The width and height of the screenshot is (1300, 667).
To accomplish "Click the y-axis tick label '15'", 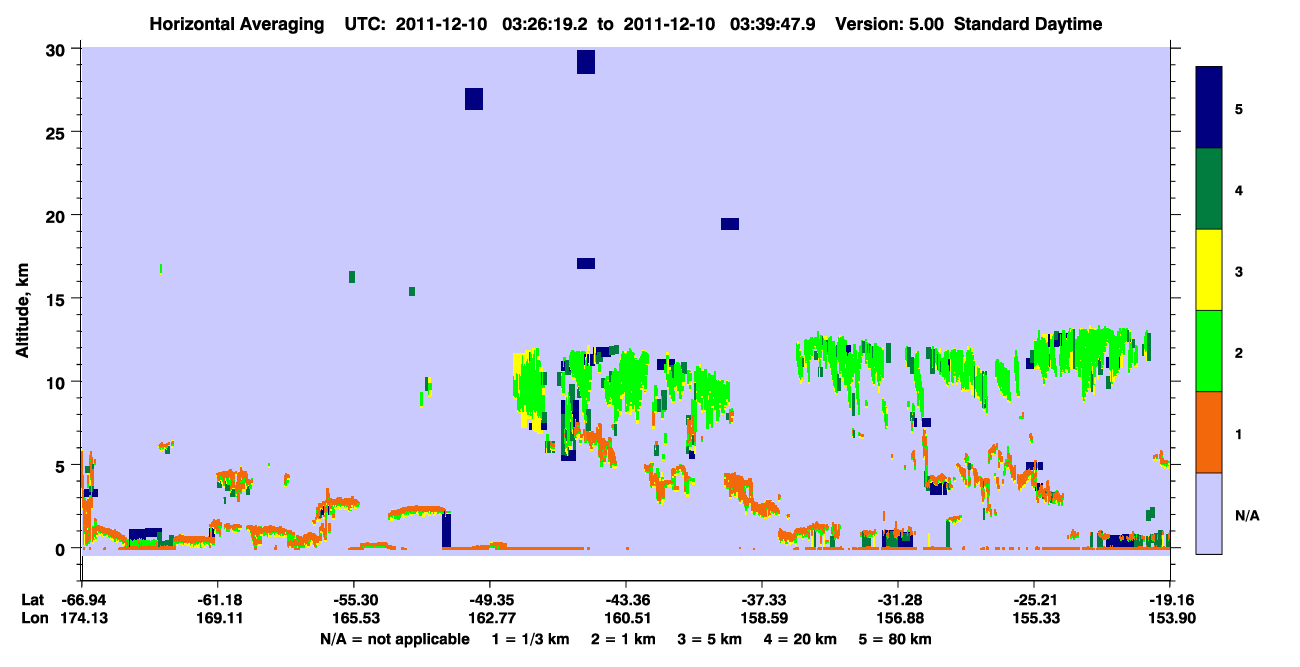I will pos(58,299).
